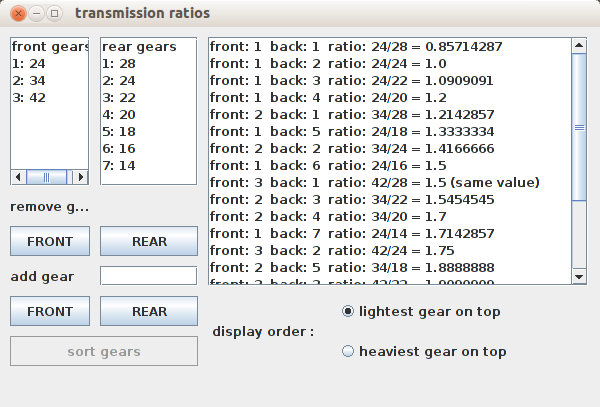Image resolution: width=600 pixels, height=407 pixels.
Task: Close the transmission ratios window
Action: point(18,13)
